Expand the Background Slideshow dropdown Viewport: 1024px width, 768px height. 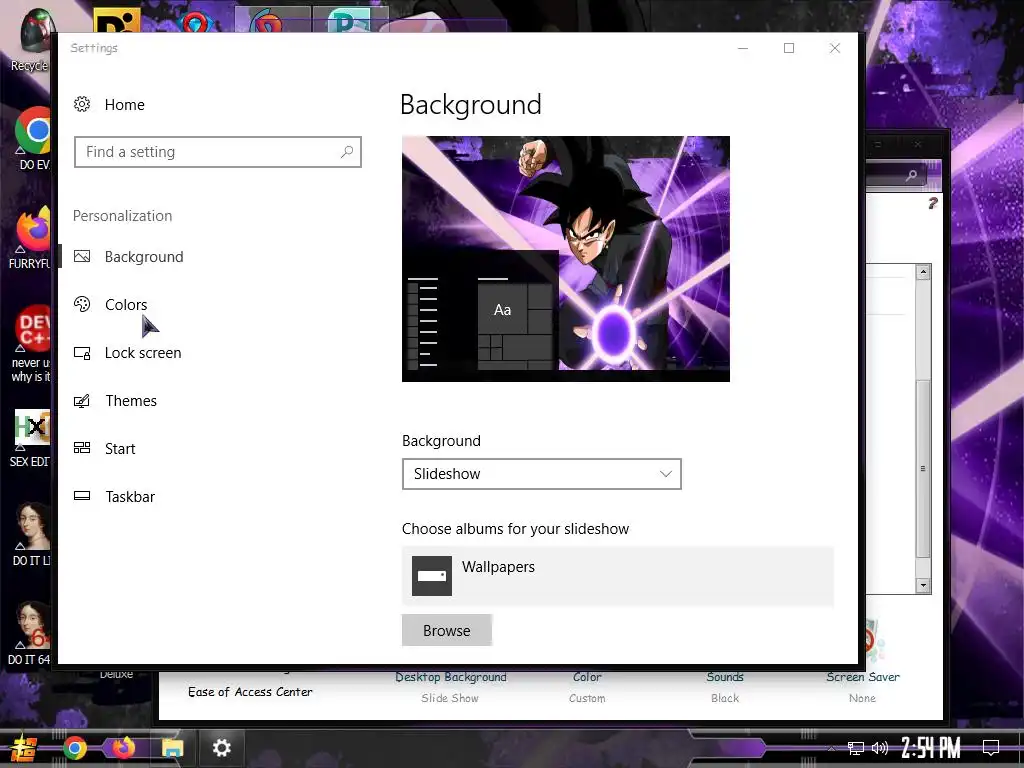click(541, 474)
